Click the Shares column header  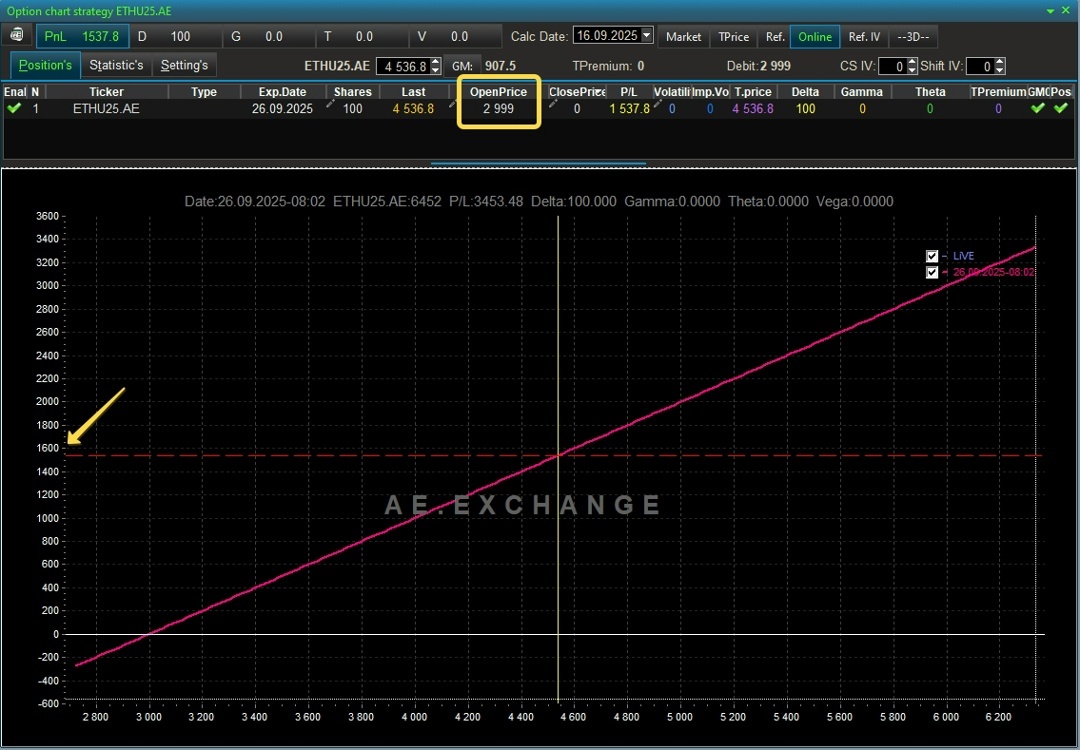click(353, 92)
